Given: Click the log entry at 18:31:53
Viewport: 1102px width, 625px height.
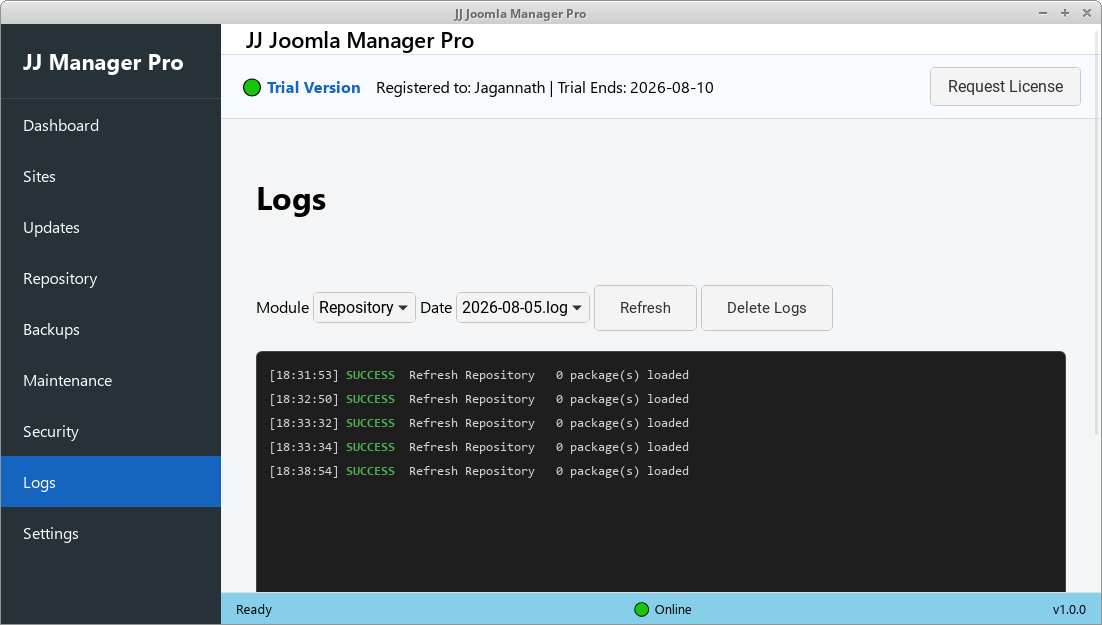Looking at the screenshot, I should point(479,375).
